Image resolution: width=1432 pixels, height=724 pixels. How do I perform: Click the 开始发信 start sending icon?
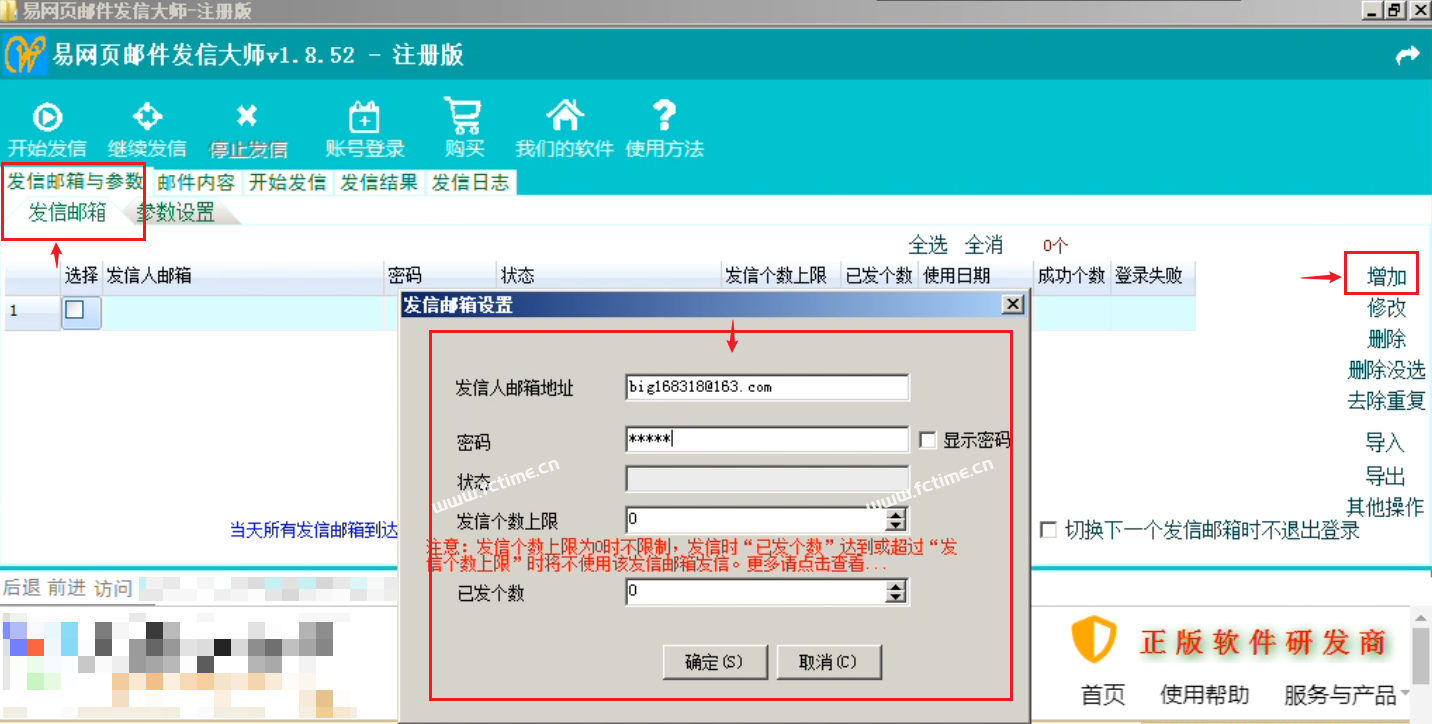click(47, 118)
